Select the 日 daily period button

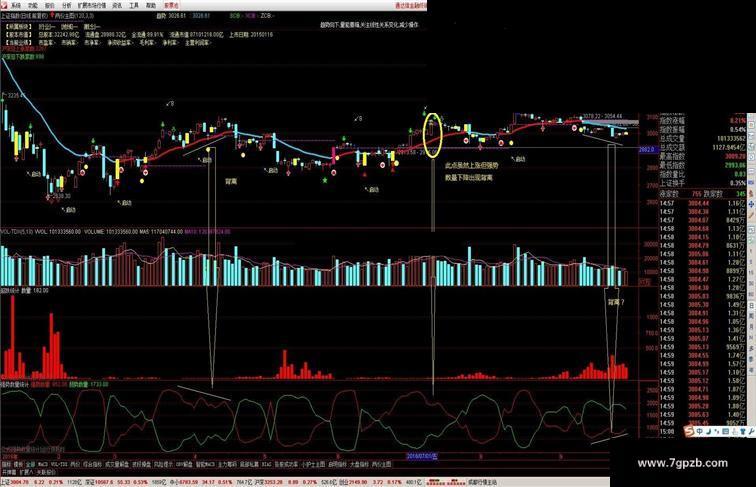(751, 306)
